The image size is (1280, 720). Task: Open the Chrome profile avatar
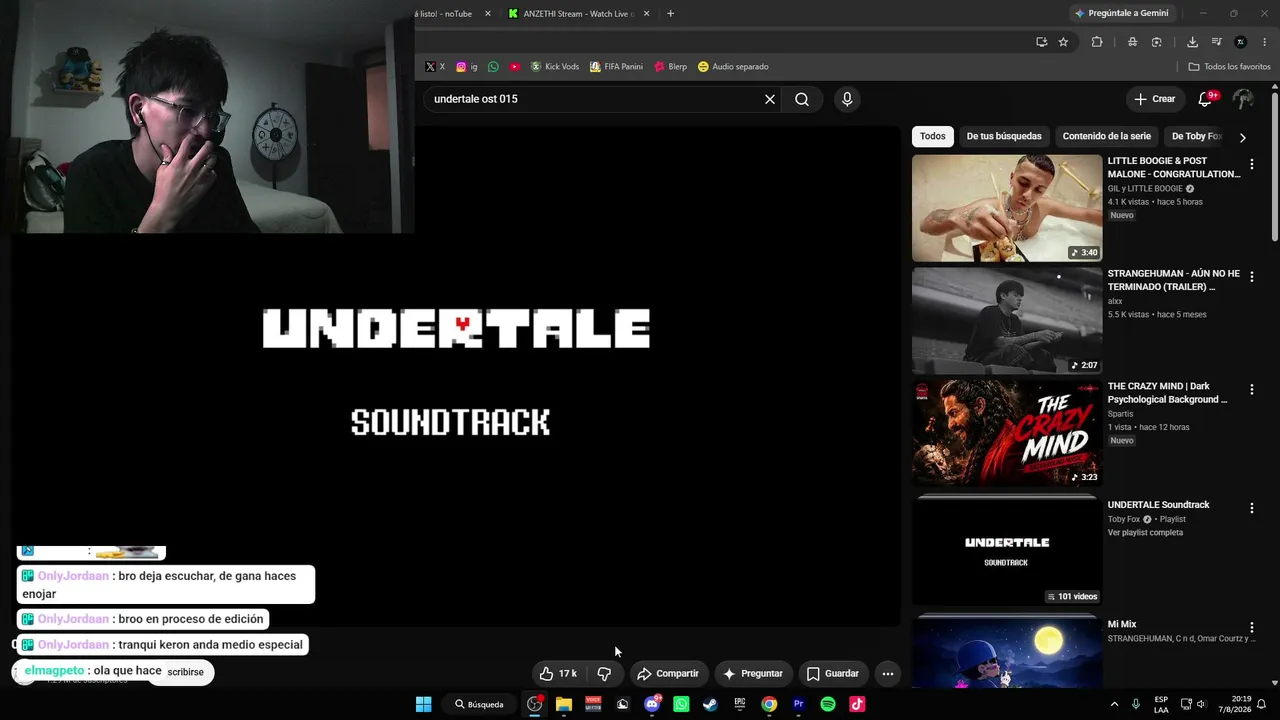[x=1241, y=42]
